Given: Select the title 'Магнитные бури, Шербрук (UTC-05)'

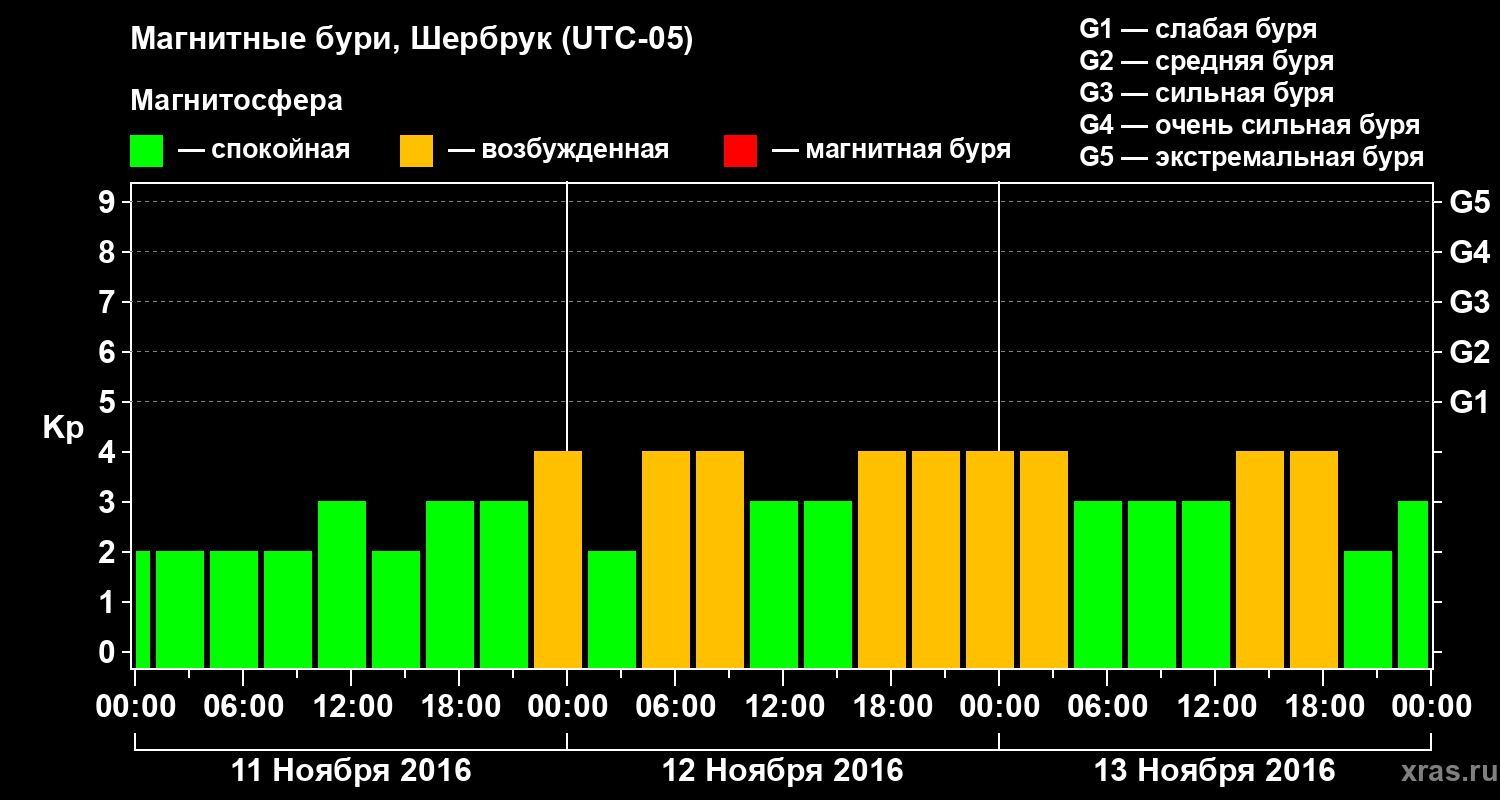Looking at the screenshot, I should pos(411,40).
